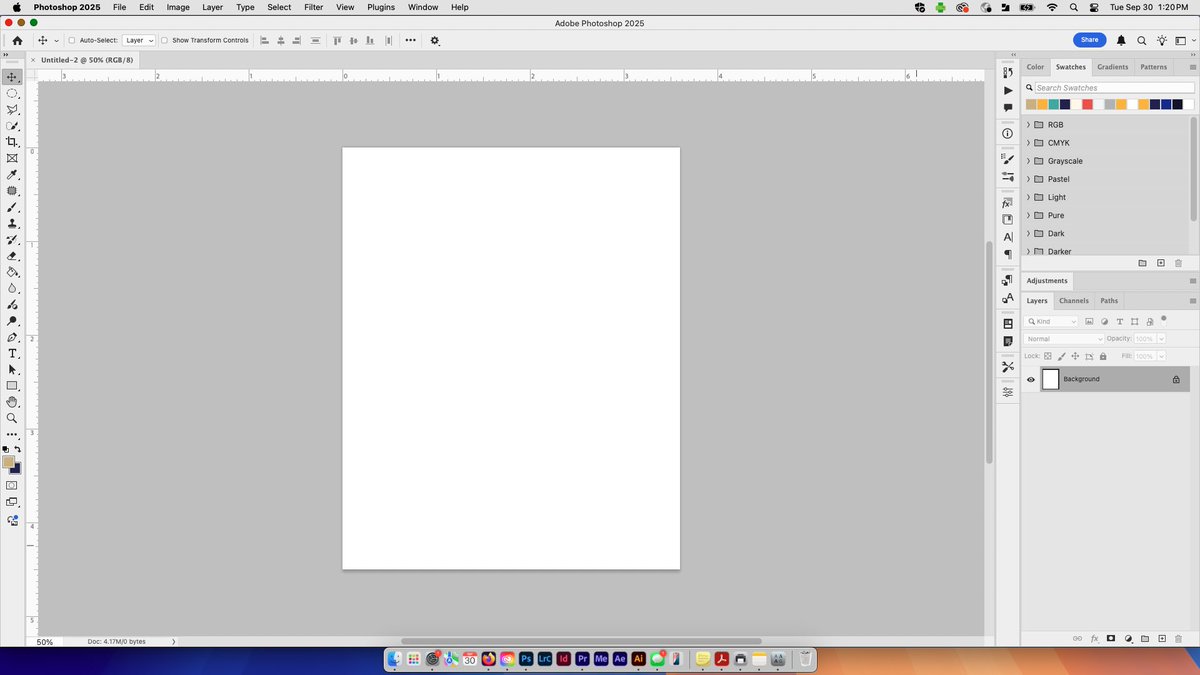Open the Normal blend mode dropdown
Image resolution: width=1200 pixels, height=675 pixels.
pyautogui.click(x=1063, y=339)
